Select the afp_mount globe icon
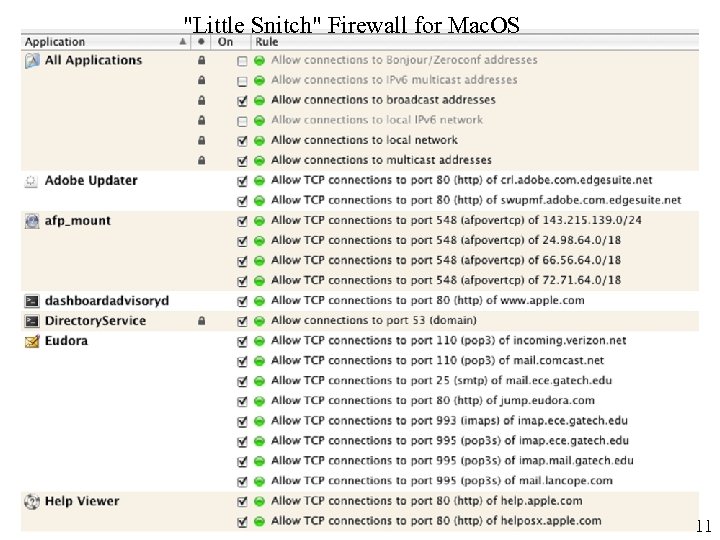The height and width of the screenshot is (540, 720). point(31,221)
